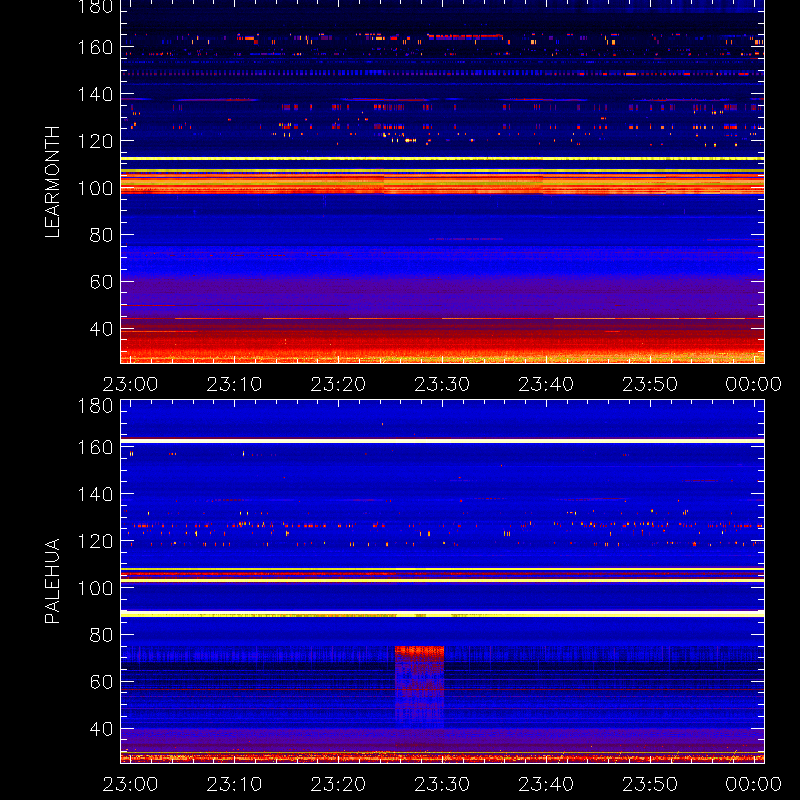Select the 80 tick label on PALEHUA plot

(x=101, y=635)
